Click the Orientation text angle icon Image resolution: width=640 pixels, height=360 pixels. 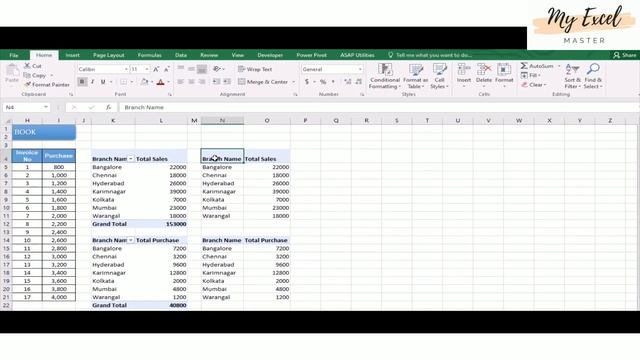[217, 69]
